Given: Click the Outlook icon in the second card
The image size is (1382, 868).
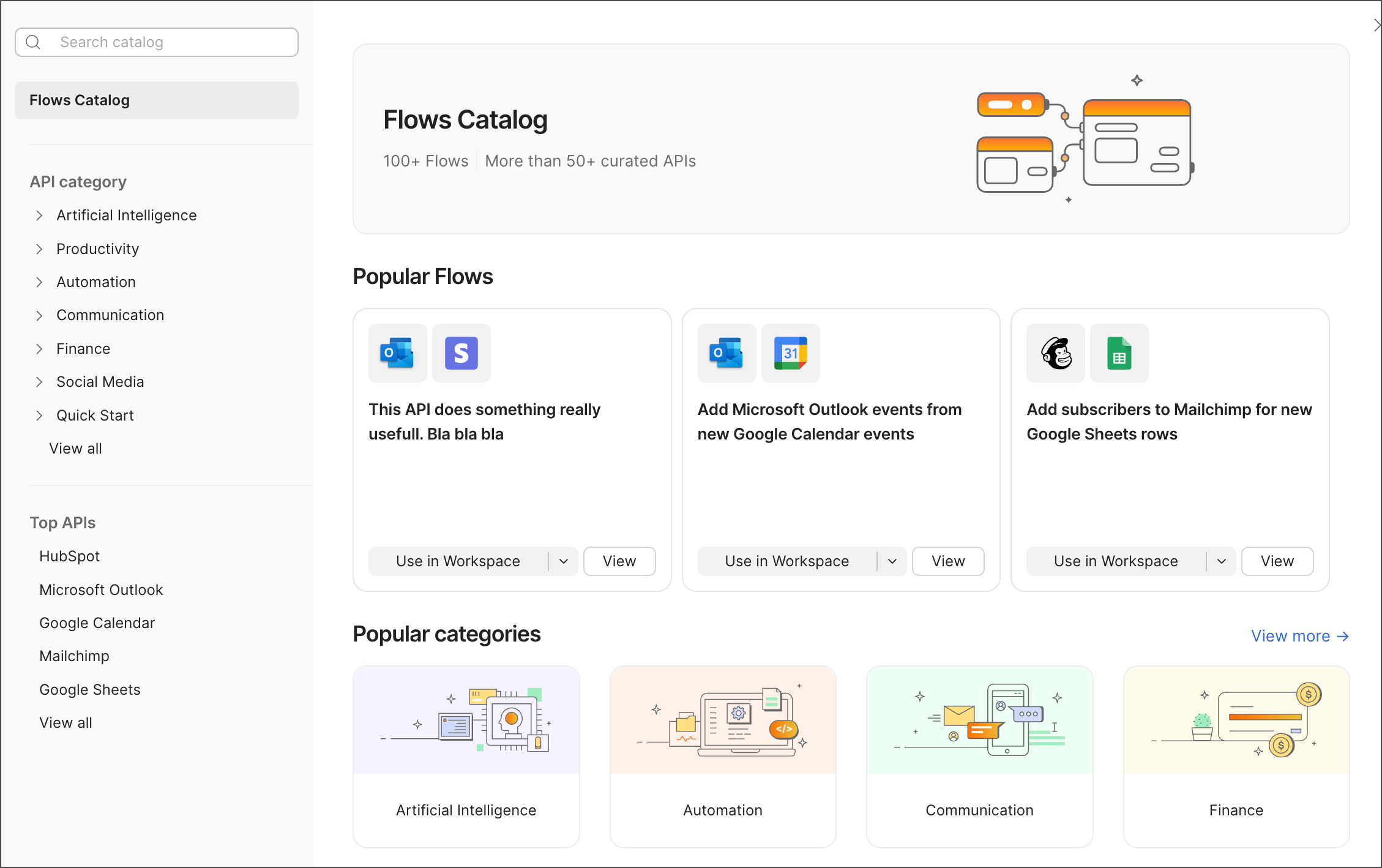Looking at the screenshot, I should click(726, 353).
